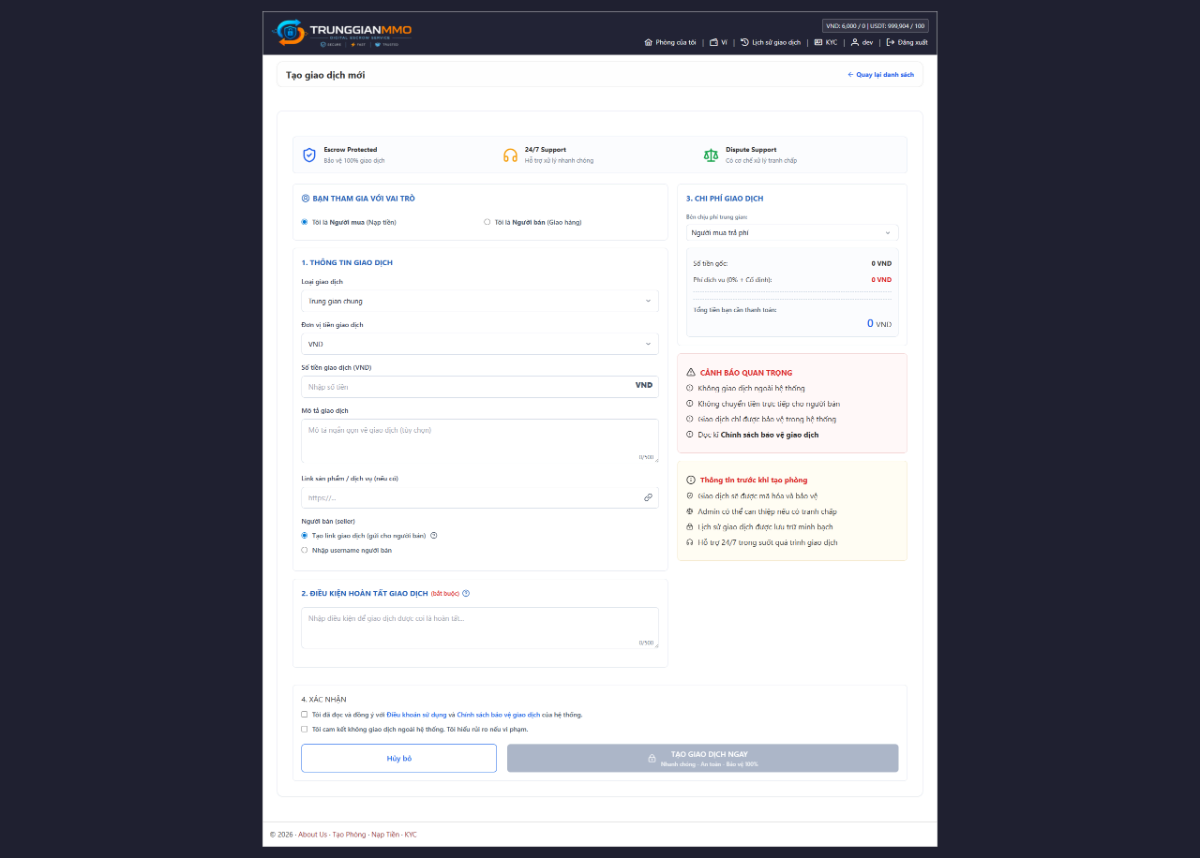
Task: Click the TrungGianMMO logo
Action: coord(344,33)
